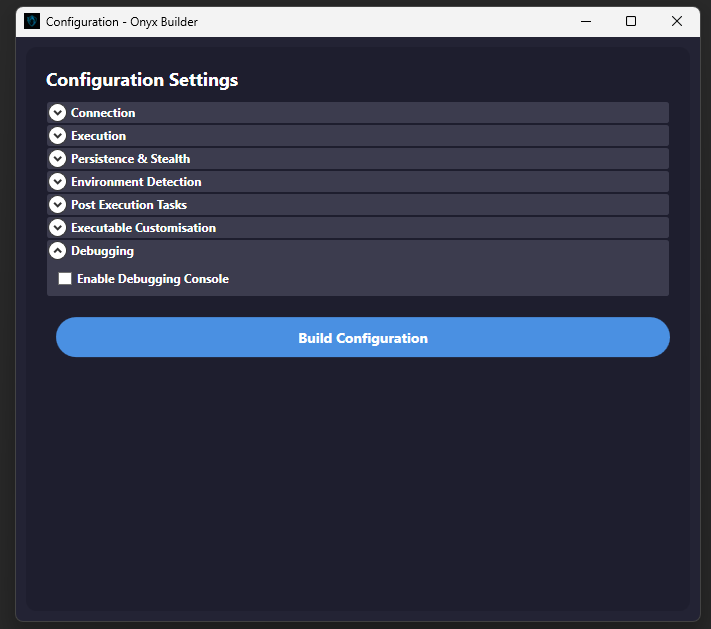Image resolution: width=711 pixels, height=629 pixels.
Task: Click the "Configuration Settings" heading
Action: click(142, 80)
